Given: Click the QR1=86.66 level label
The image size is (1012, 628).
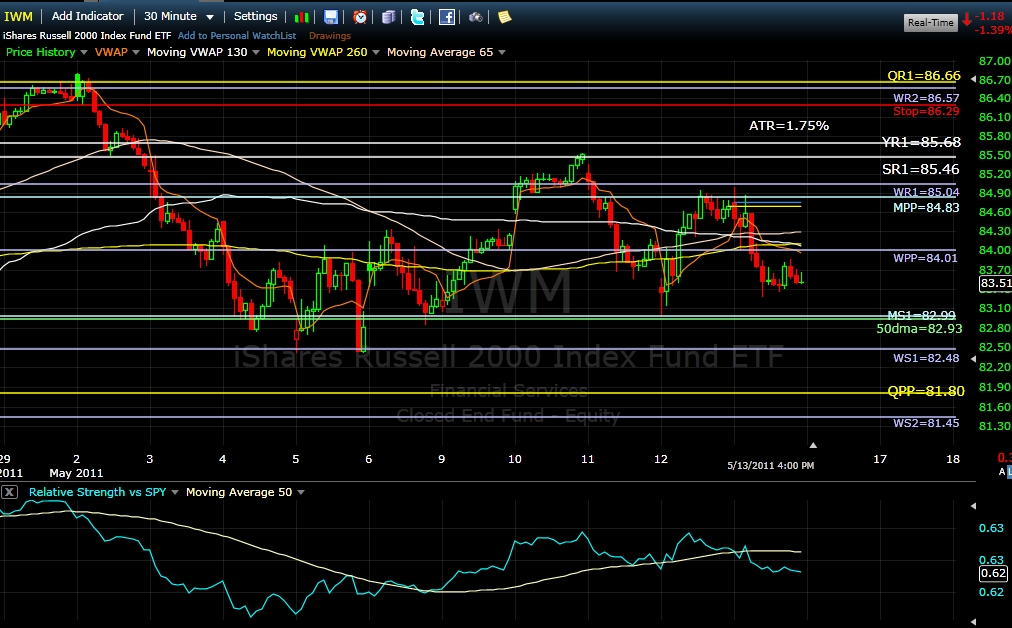Looking at the screenshot, I should 924,76.
